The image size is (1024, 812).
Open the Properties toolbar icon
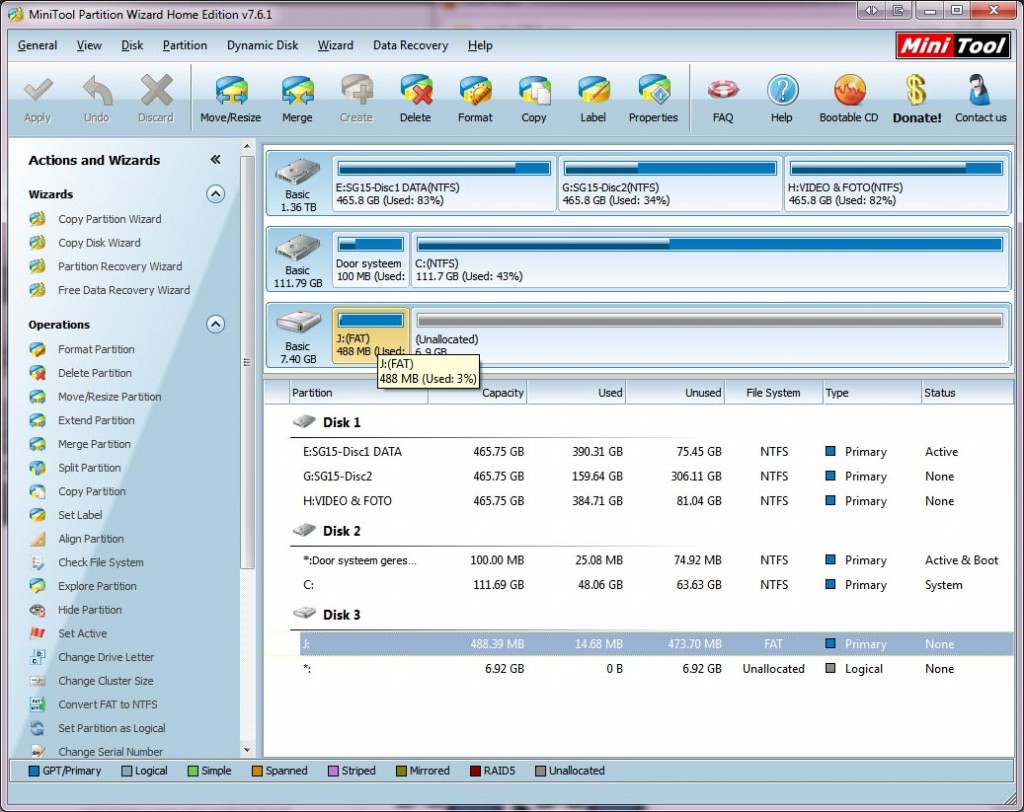point(653,90)
